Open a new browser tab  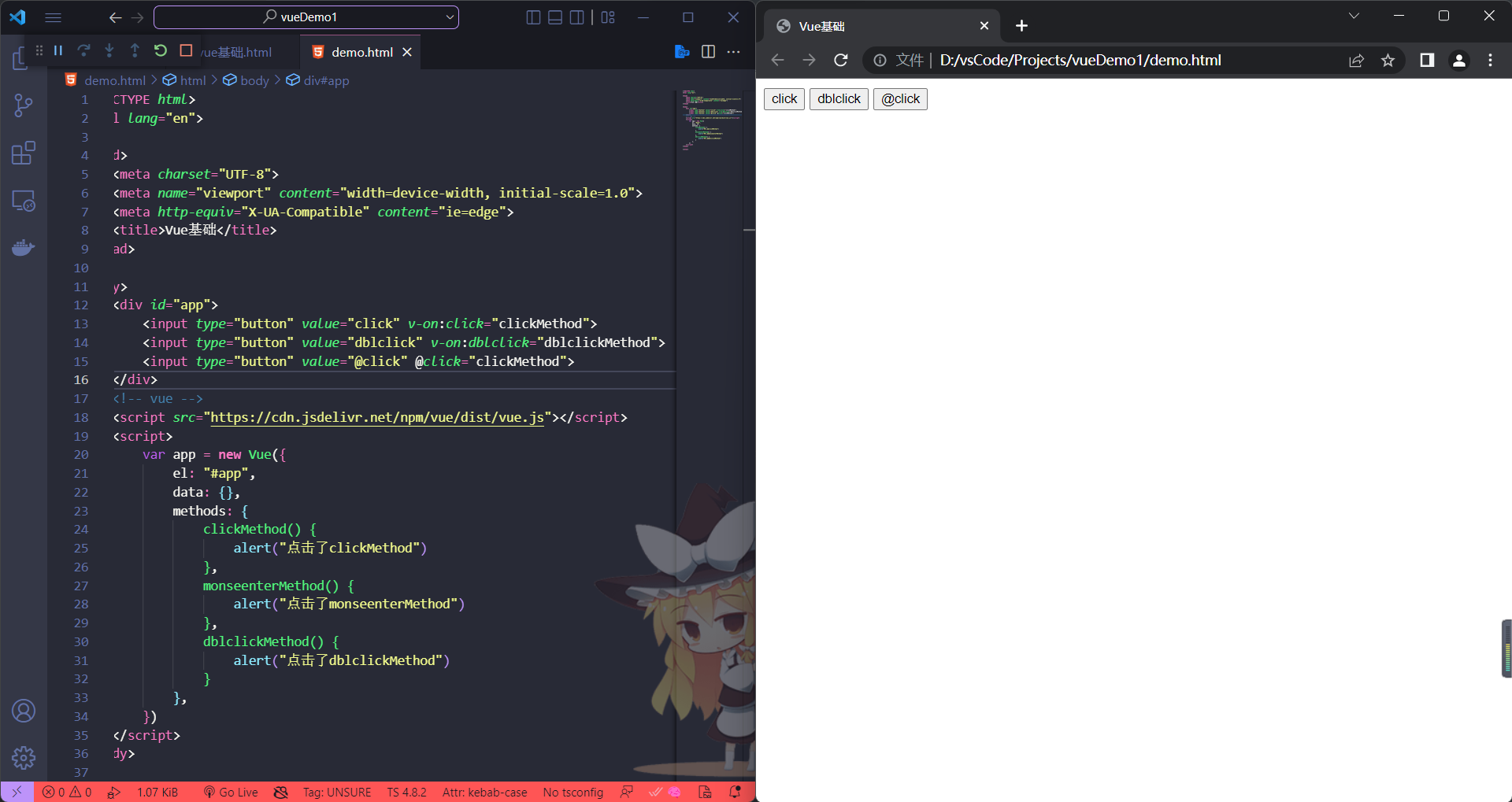1021,26
